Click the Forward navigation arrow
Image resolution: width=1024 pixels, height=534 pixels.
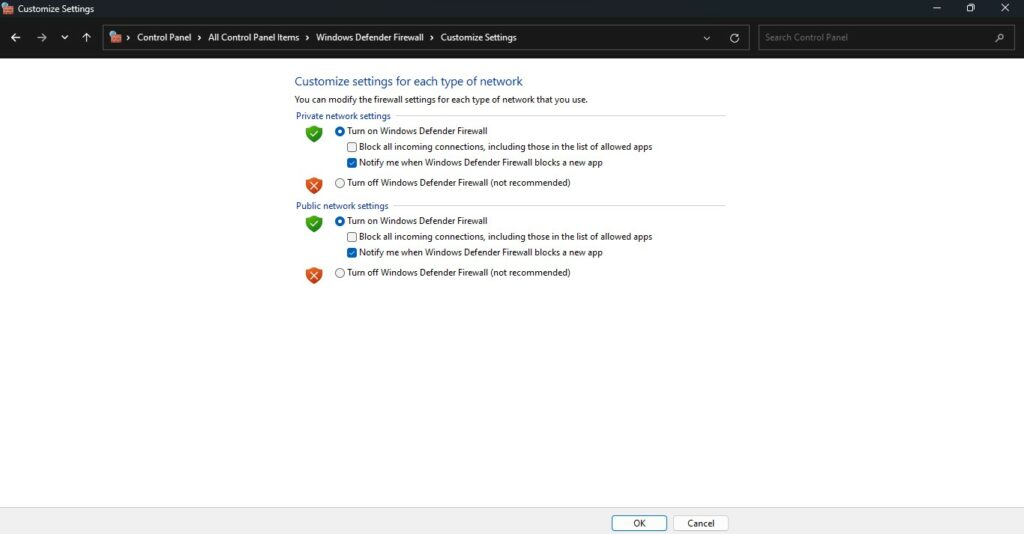(x=41, y=38)
